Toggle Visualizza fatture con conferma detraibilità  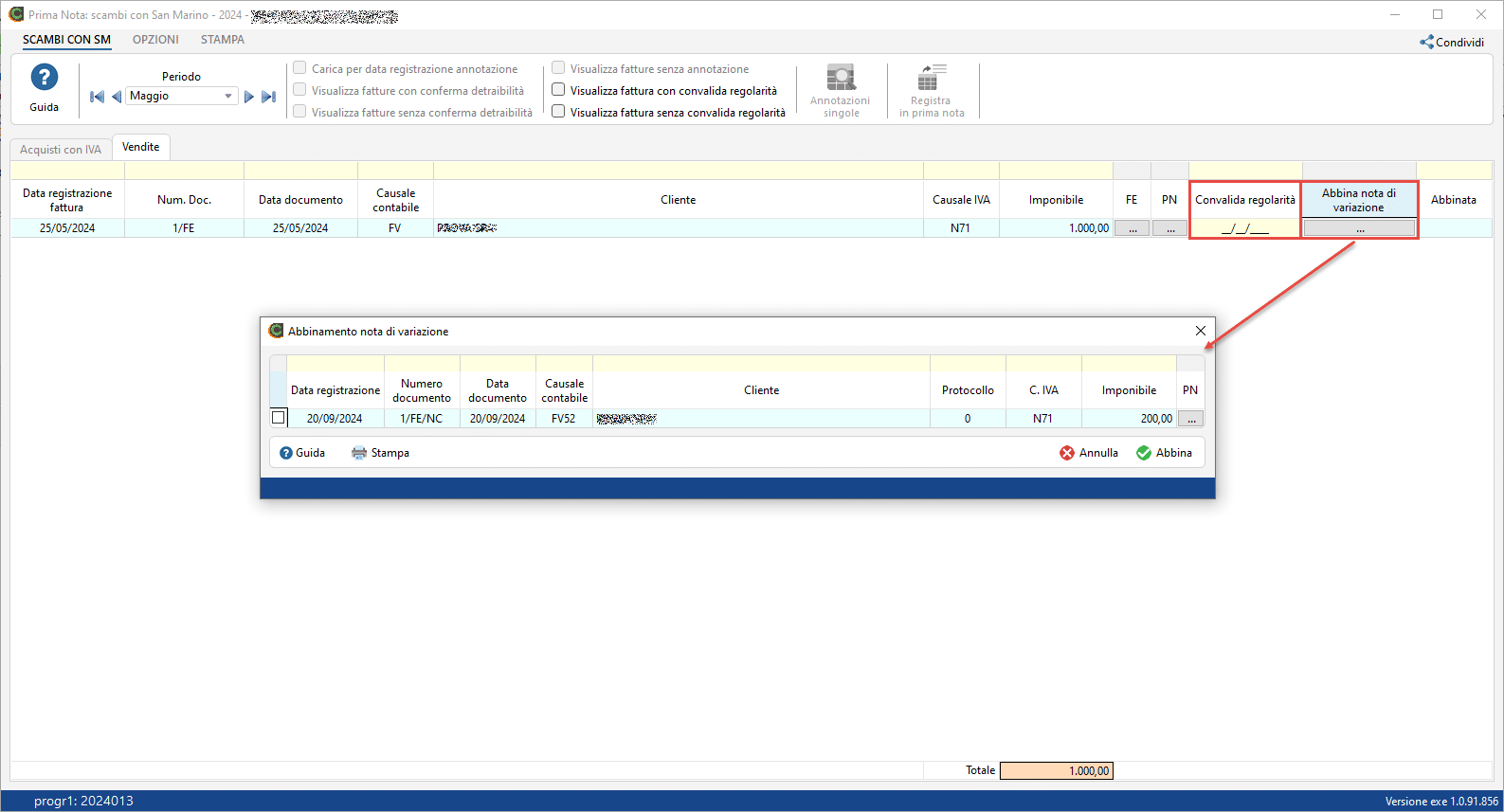[299, 90]
